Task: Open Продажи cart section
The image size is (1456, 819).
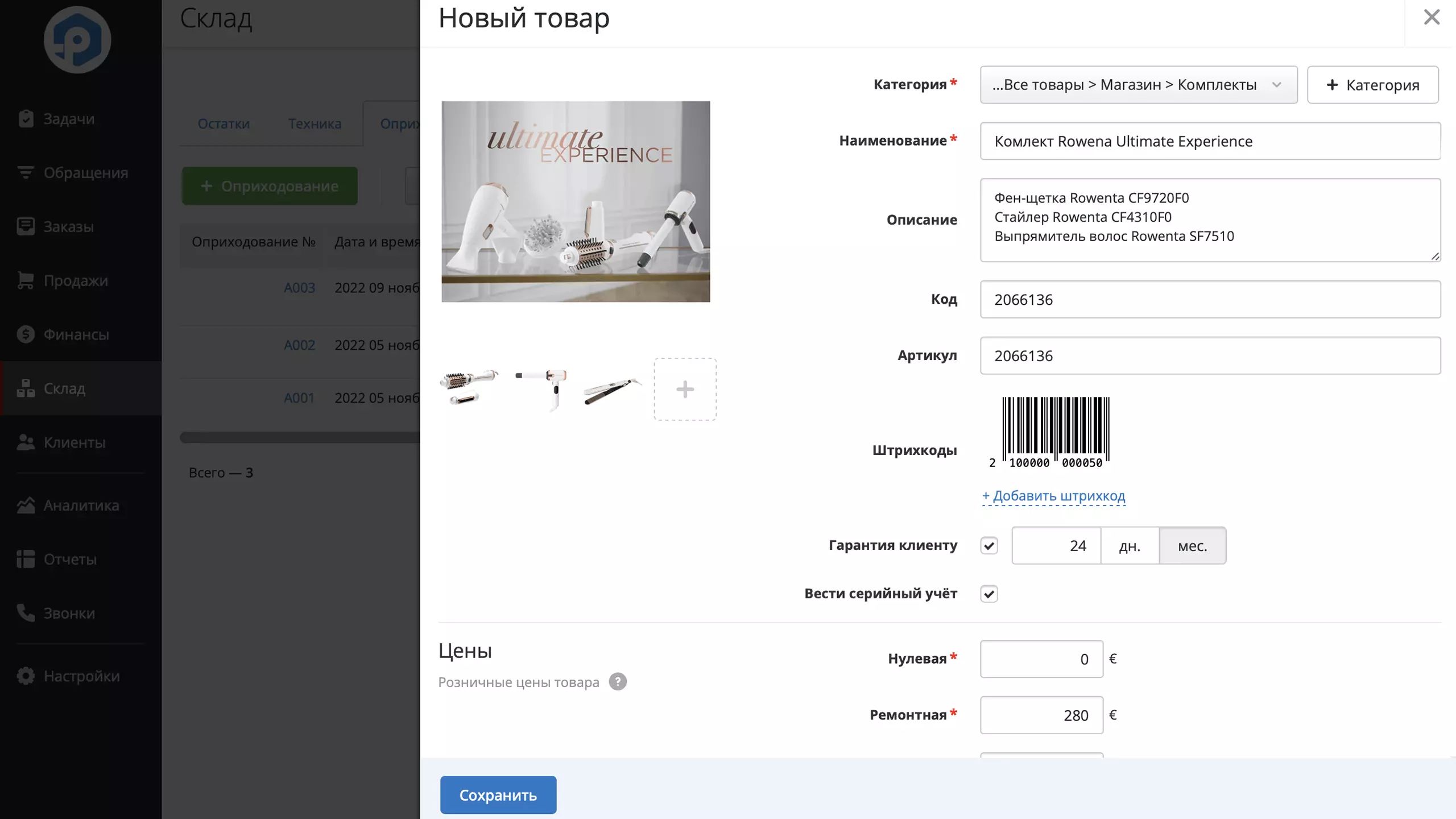Action: [81, 280]
